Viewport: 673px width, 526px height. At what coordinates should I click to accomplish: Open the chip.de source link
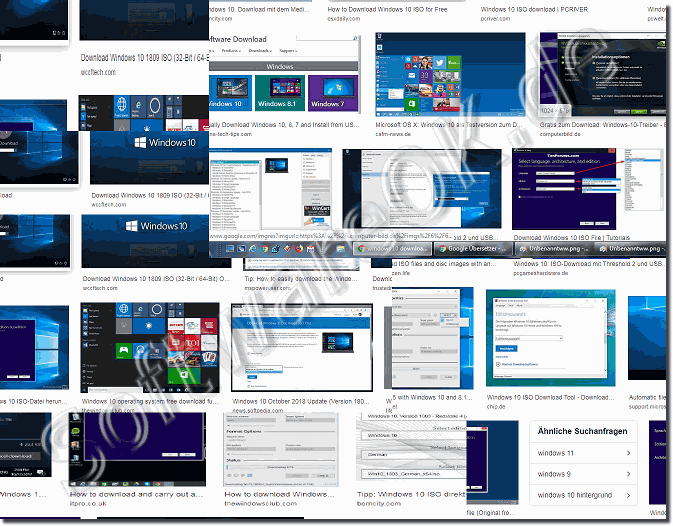point(496,407)
